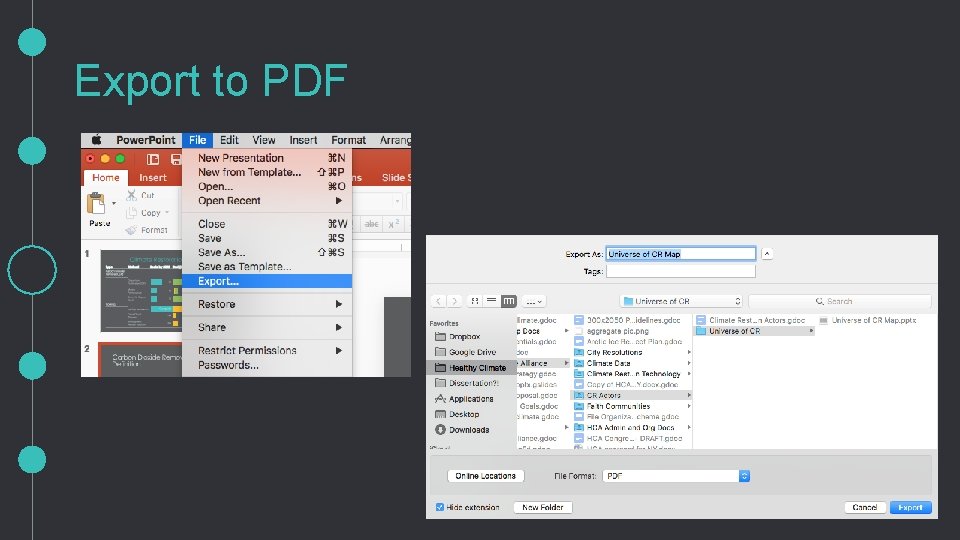The height and width of the screenshot is (540, 960).
Task: Click the Format painter brush icon
Action: (131, 230)
